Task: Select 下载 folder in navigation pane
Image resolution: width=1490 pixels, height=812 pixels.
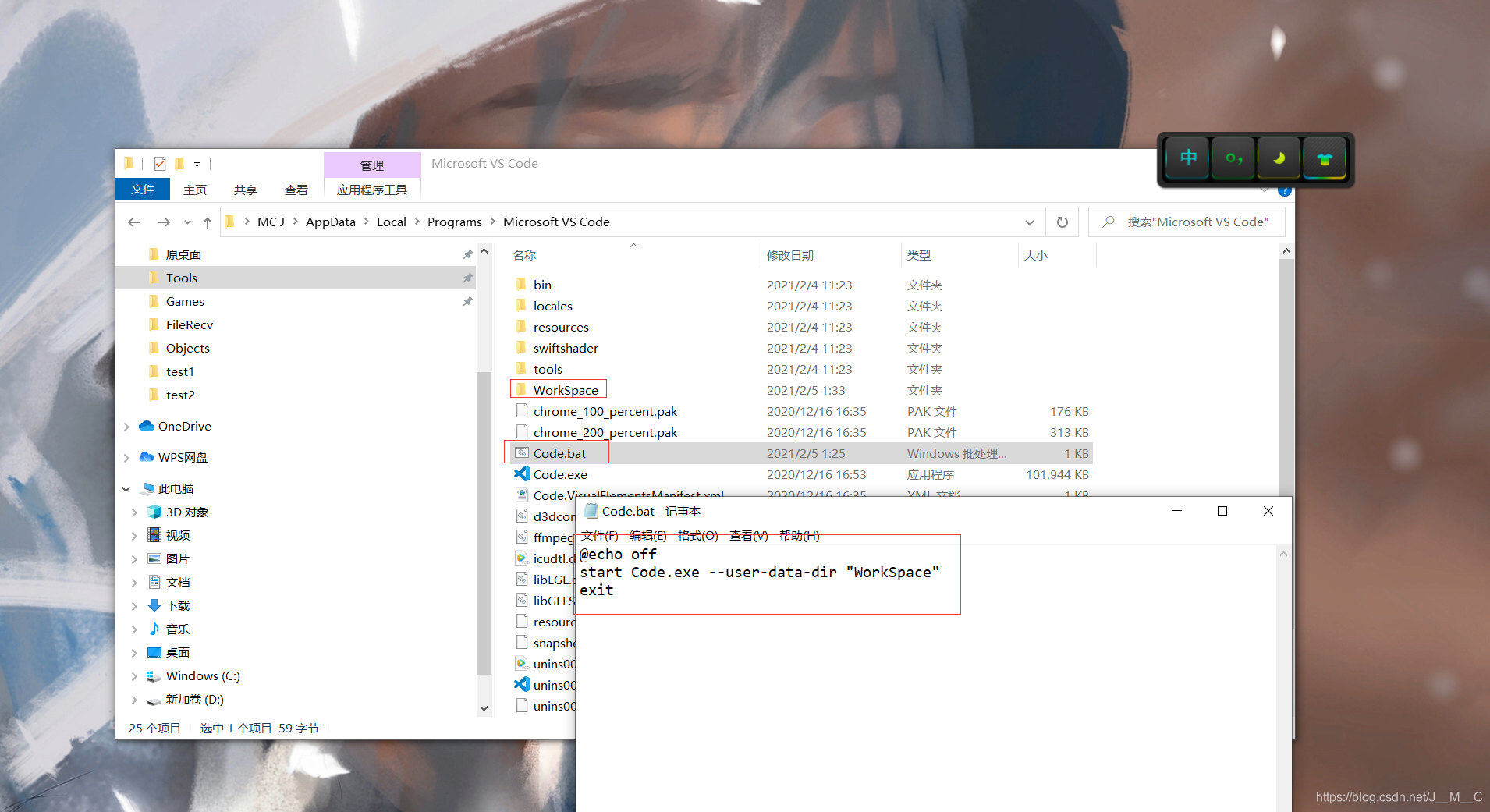Action: 178,605
